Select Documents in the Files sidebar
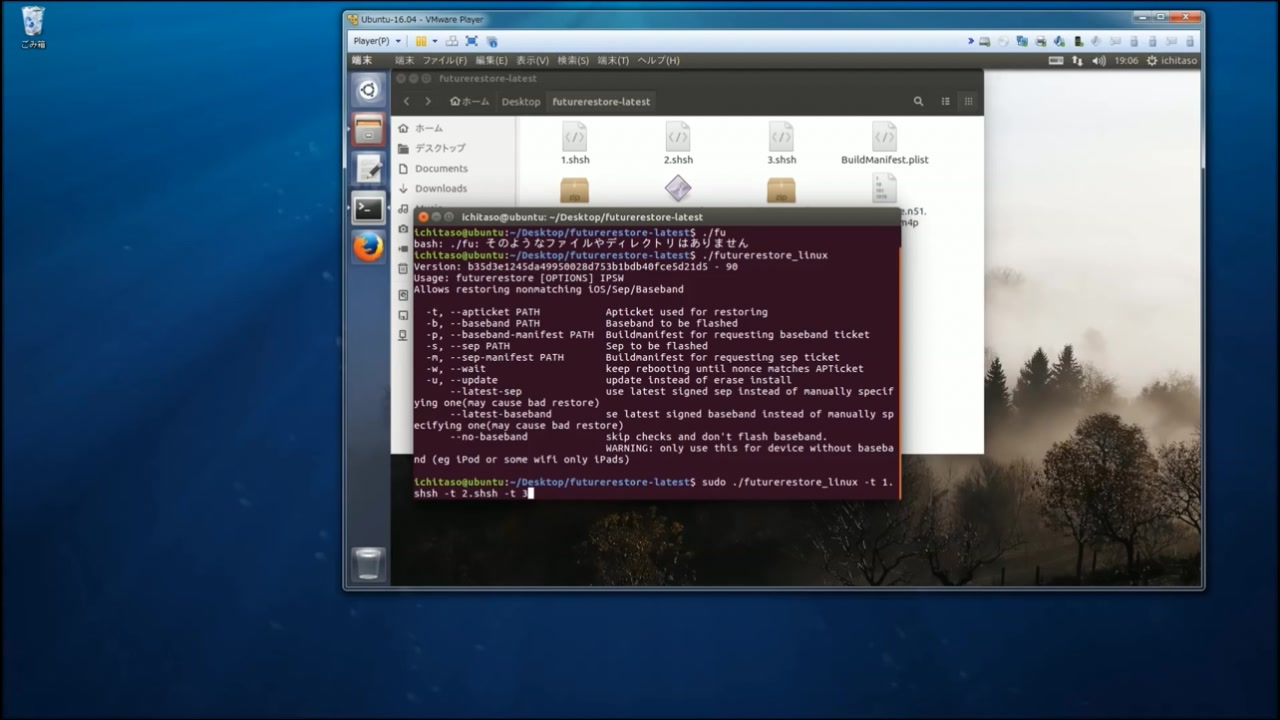 tap(453, 168)
